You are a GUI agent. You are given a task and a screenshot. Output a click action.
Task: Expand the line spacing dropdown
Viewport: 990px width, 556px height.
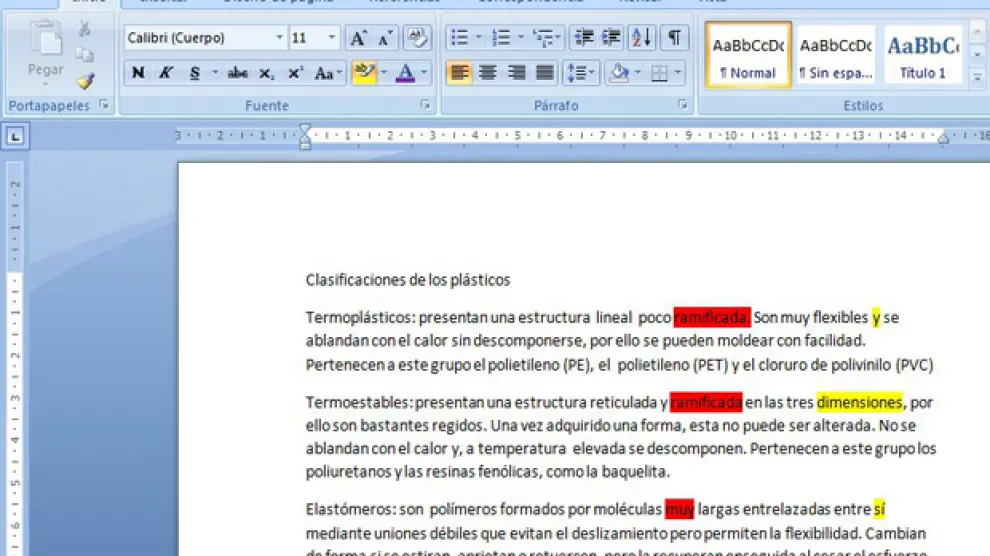click(593, 73)
